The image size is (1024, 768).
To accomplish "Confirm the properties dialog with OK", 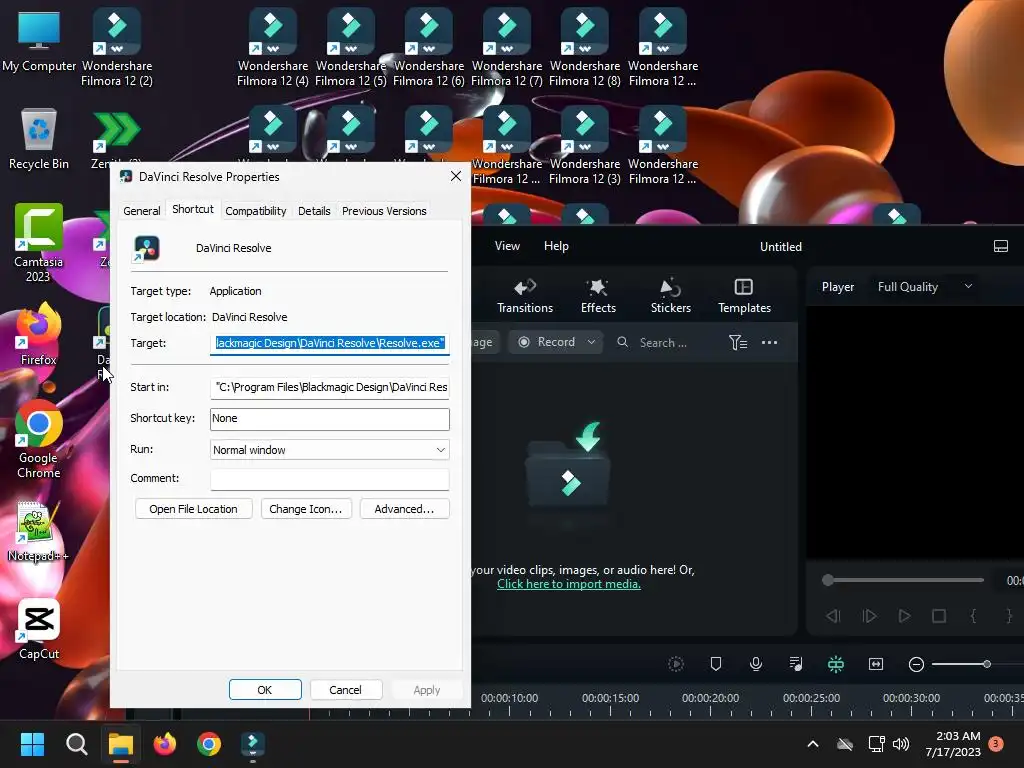I will click(x=265, y=690).
